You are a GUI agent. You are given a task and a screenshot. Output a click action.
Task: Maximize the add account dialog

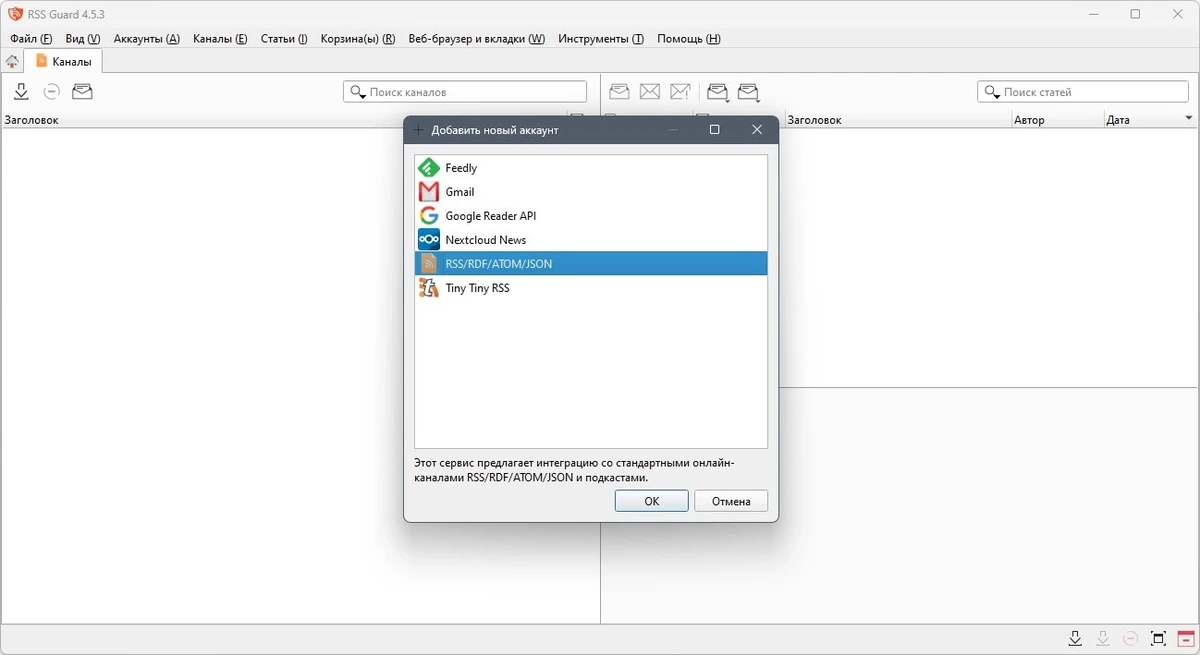[x=715, y=130]
